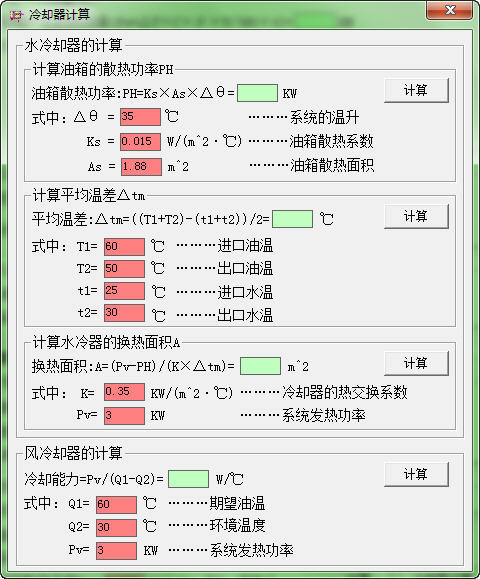The height and width of the screenshot is (579, 480).
Task: Click the green 冷却能力 result output box
Action: click(x=188, y=479)
